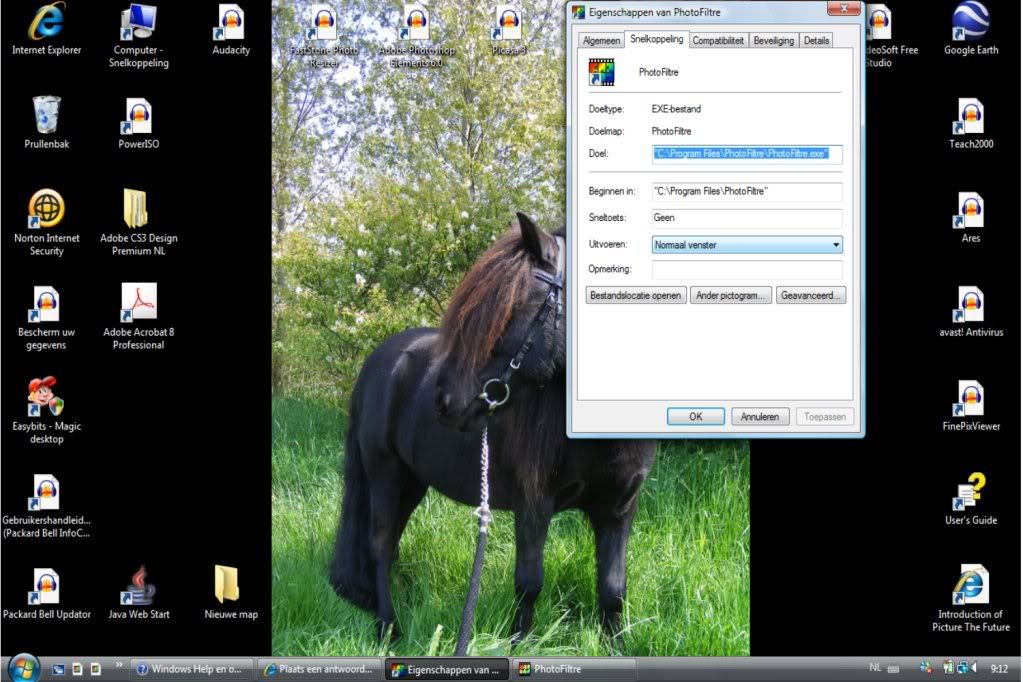Select the Java Web Start icon
The width and height of the screenshot is (1023, 682).
tap(139, 586)
